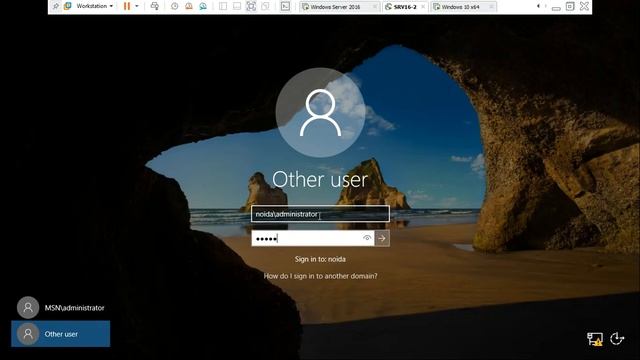Reveal the password with the eye icon
640x360 pixels.
point(367,238)
